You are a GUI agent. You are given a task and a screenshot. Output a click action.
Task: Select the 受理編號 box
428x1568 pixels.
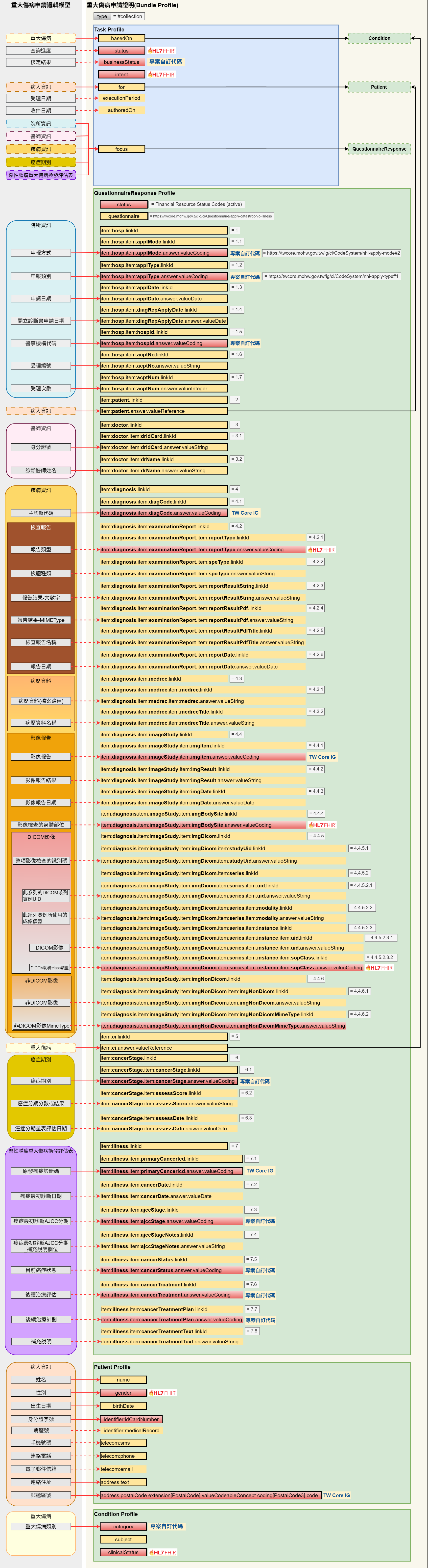41,366
